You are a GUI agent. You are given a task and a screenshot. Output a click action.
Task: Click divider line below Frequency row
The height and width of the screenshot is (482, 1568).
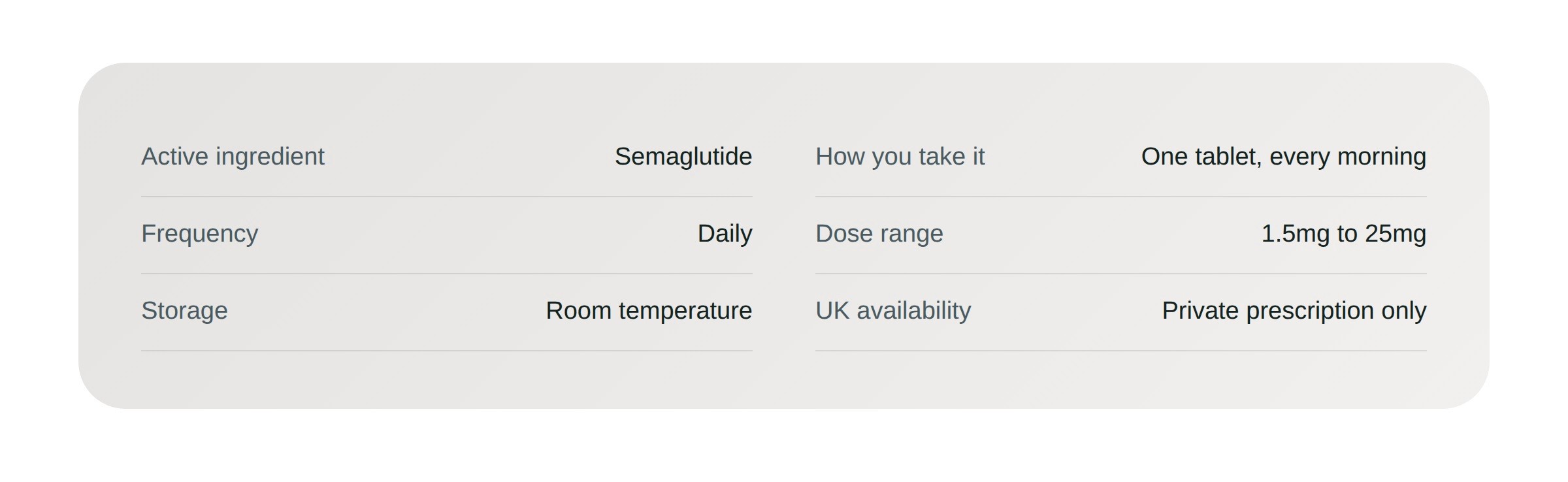pyautogui.click(x=447, y=274)
